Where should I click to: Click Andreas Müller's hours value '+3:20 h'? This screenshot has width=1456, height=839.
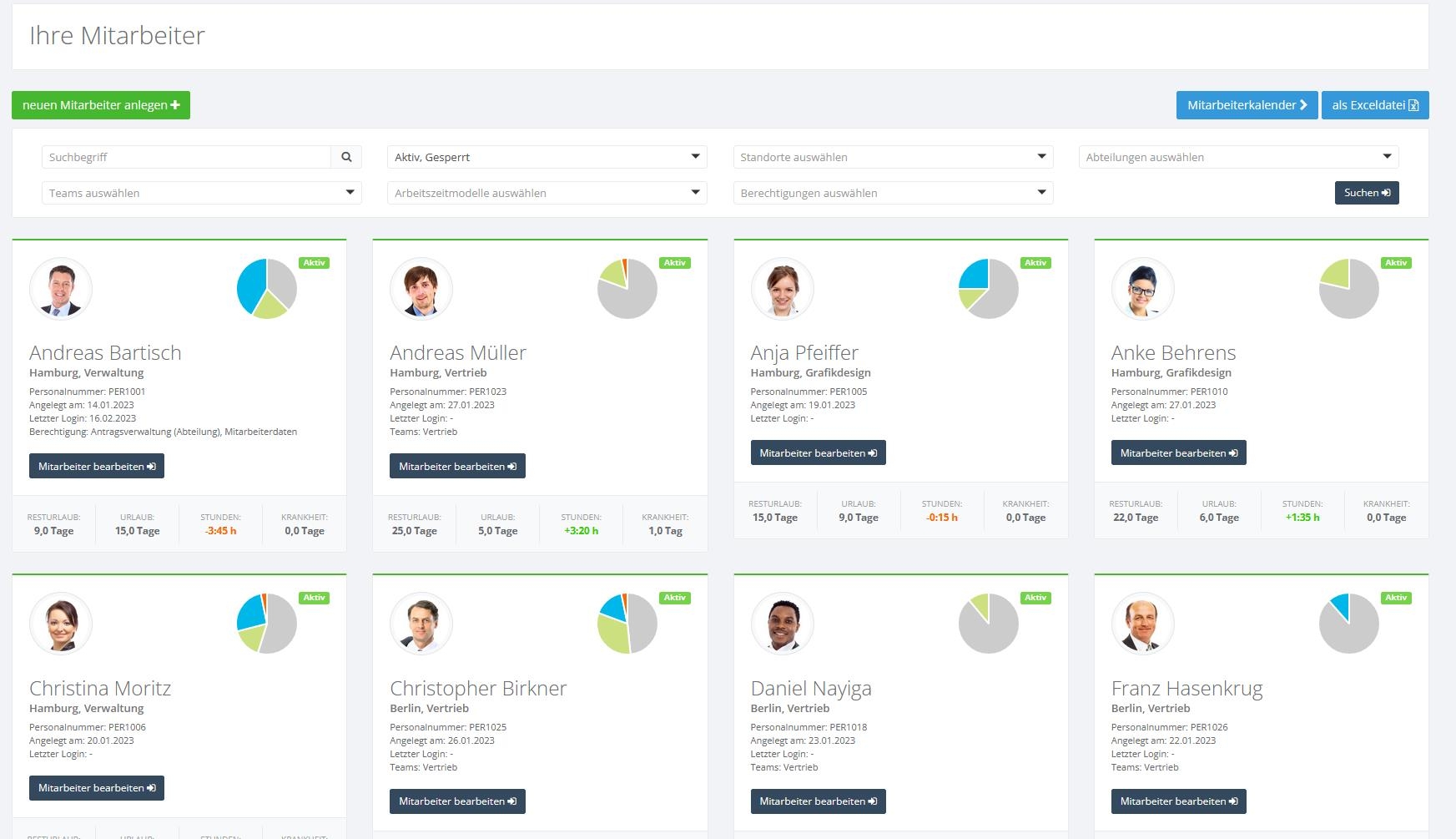pyautogui.click(x=581, y=531)
